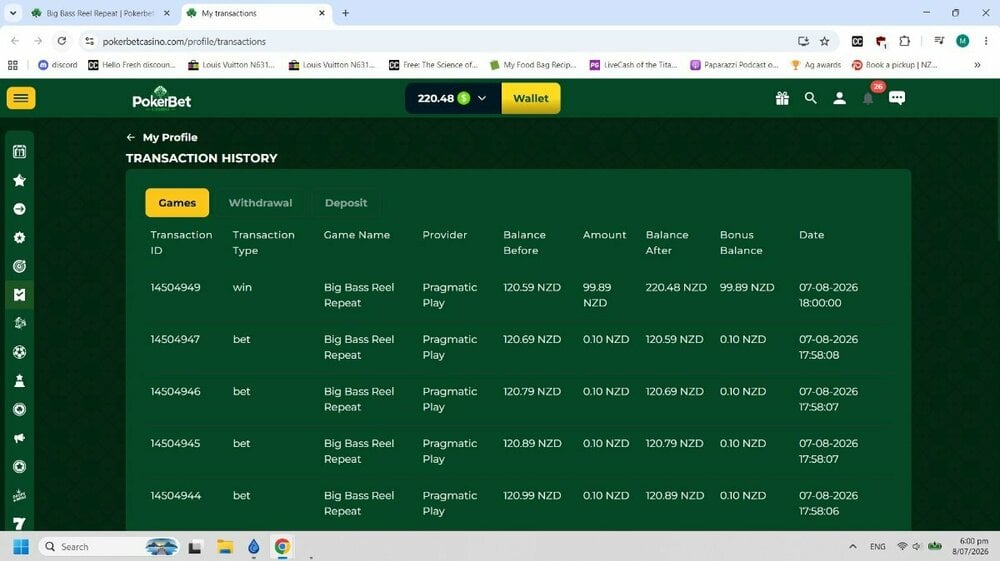Select the star favorites sidebar icon
The height and width of the screenshot is (561, 1000).
[20, 180]
